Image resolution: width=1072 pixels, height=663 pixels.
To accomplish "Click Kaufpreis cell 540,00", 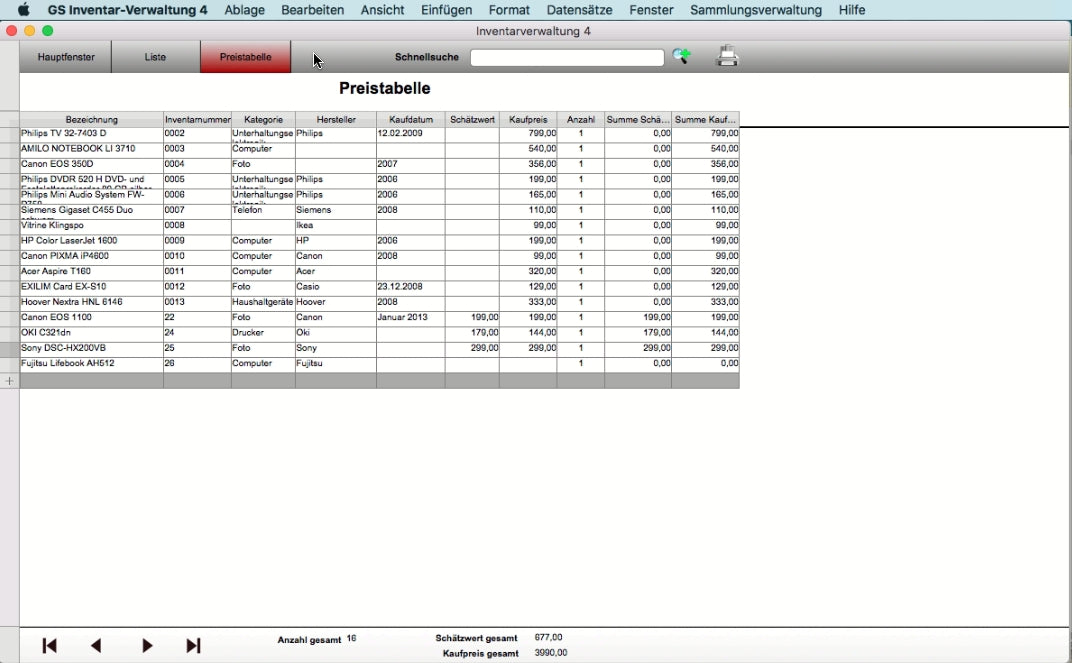I will tap(528, 149).
